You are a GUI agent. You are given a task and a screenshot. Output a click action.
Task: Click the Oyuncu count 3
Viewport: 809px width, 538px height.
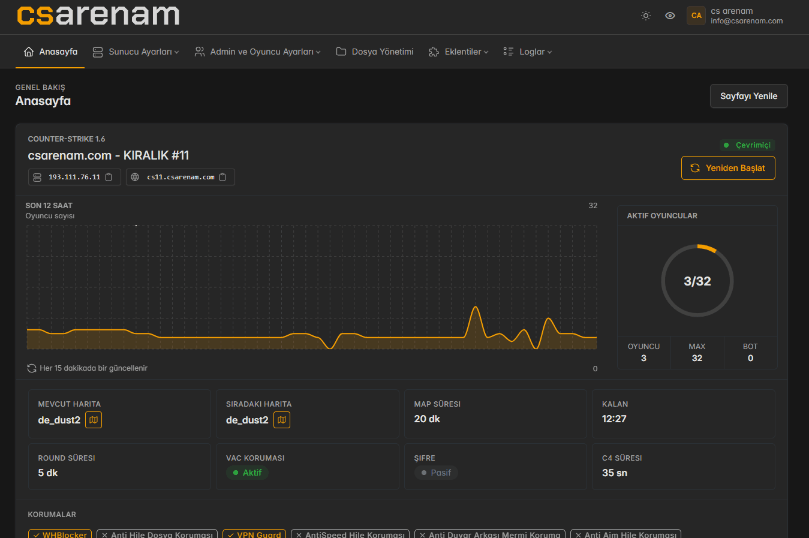(x=643, y=358)
